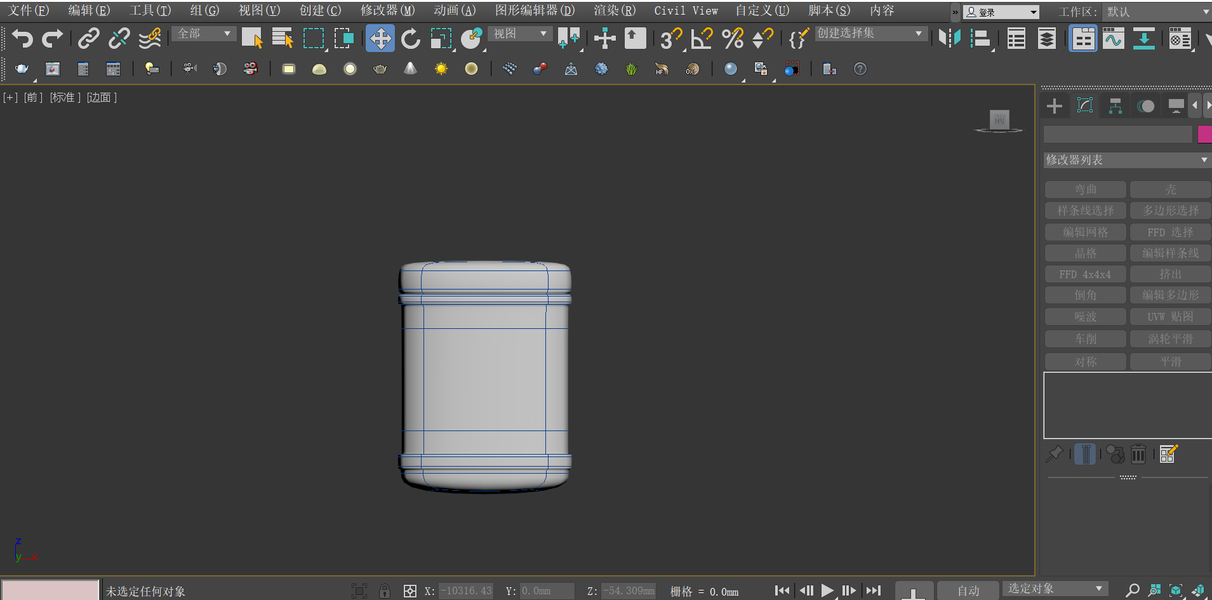Image resolution: width=1212 pixels, height=600 pixels.
Task: Toggle the Pin Stack pushpin
Action: point(1054,455)
